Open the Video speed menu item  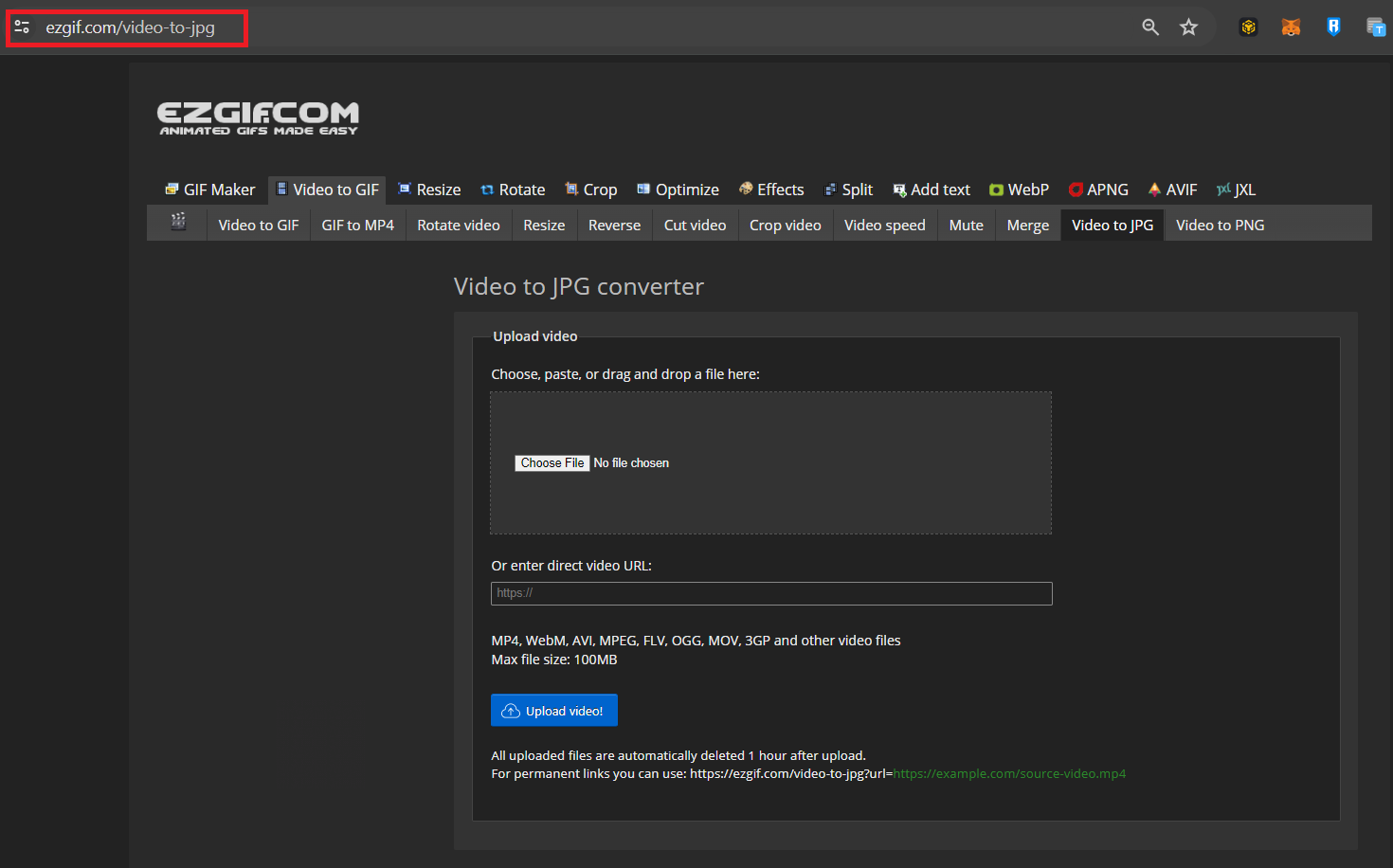tap(884, 225)
